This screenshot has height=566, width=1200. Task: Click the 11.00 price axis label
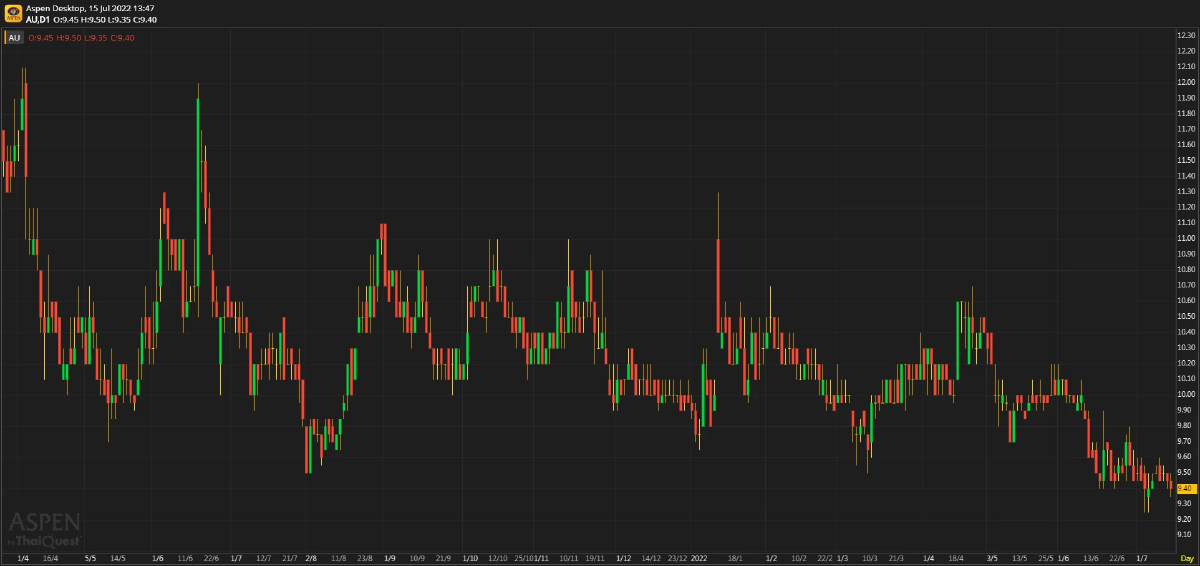point(1186,238)
